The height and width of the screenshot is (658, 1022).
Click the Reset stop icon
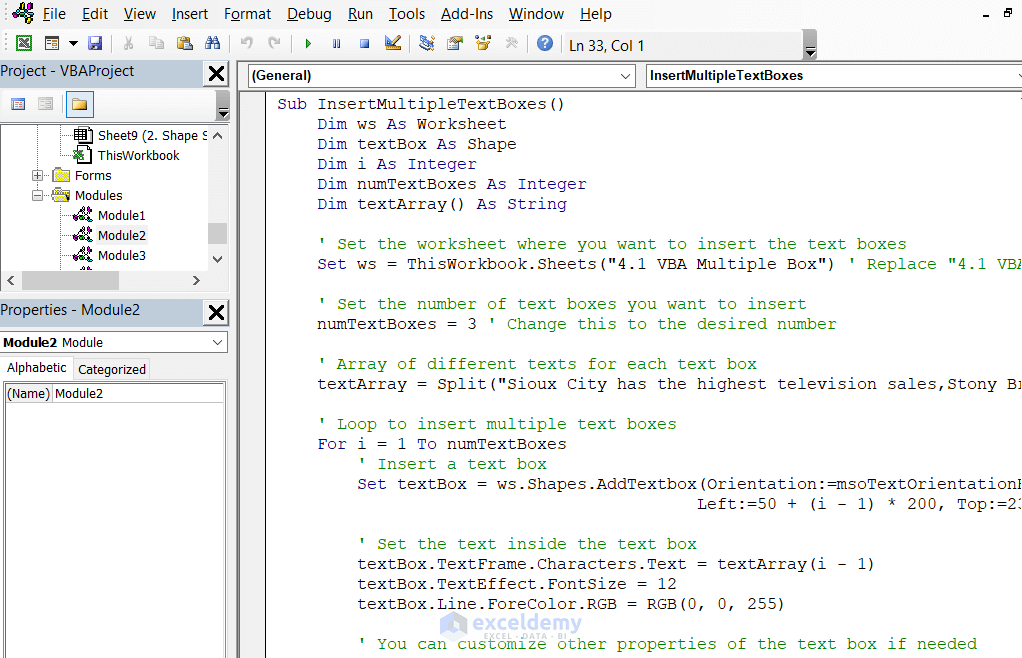point(364,44)
